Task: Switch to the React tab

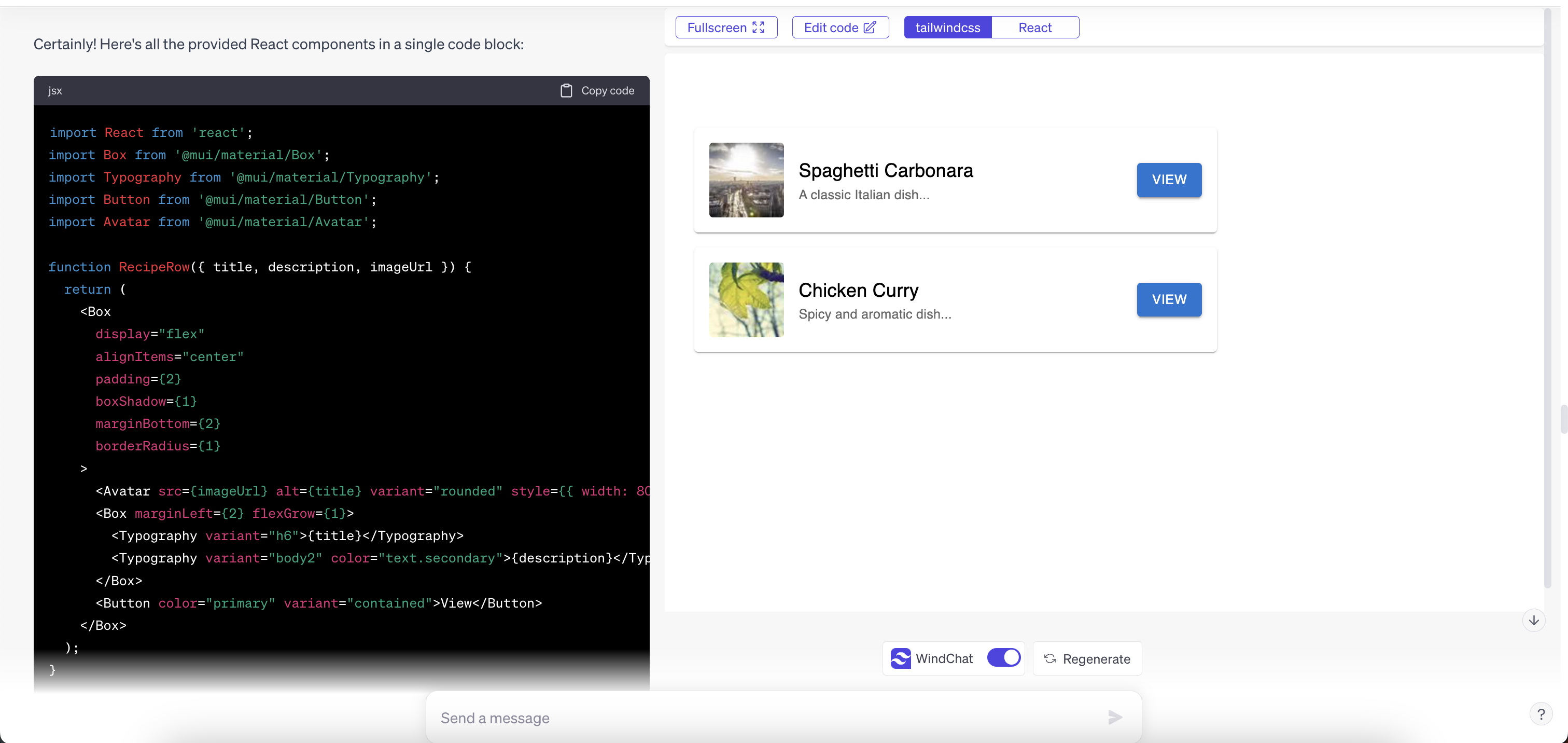Action: [x=1035, y=27]
